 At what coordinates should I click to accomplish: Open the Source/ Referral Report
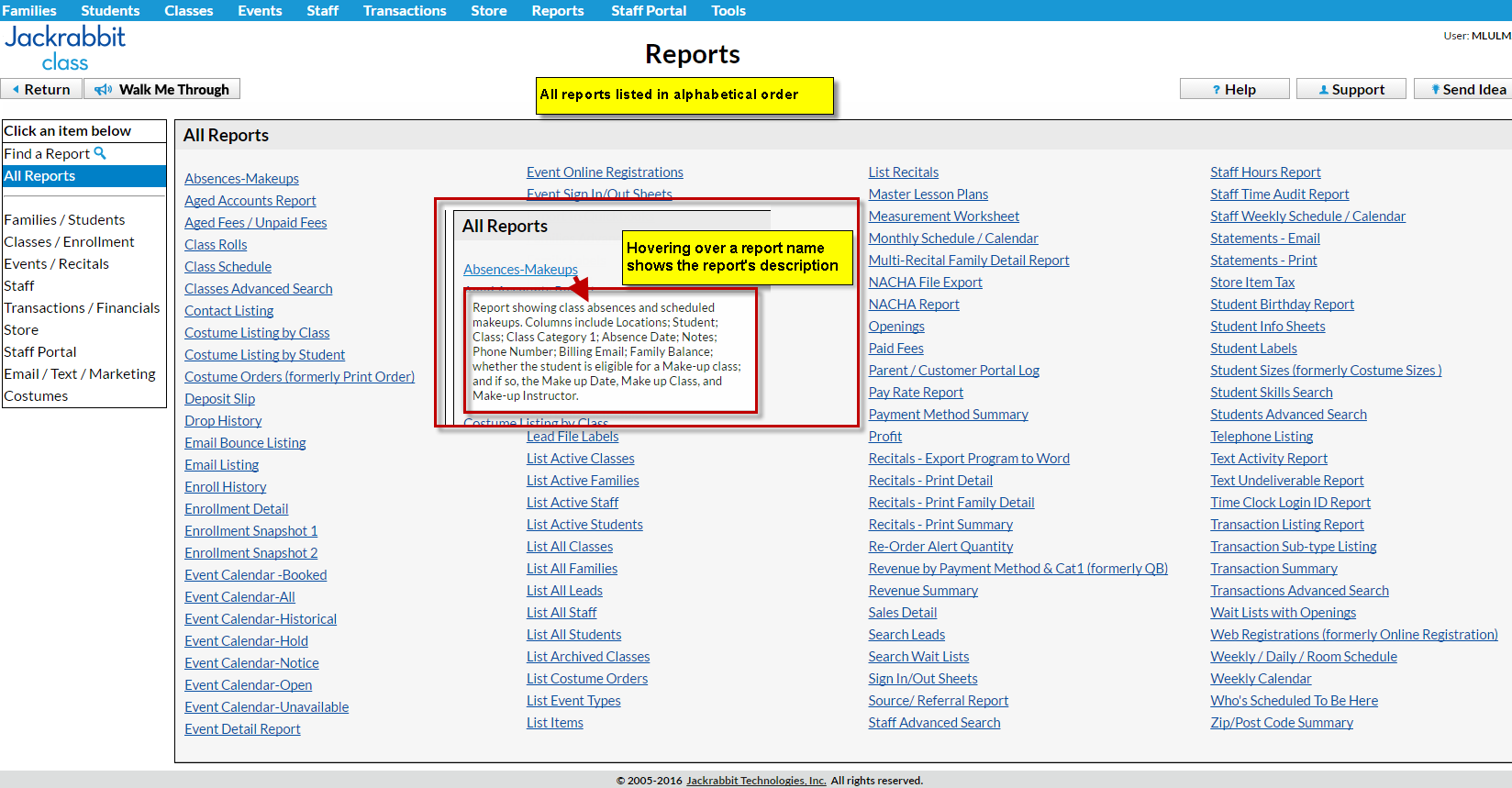(x=939, y=701)
